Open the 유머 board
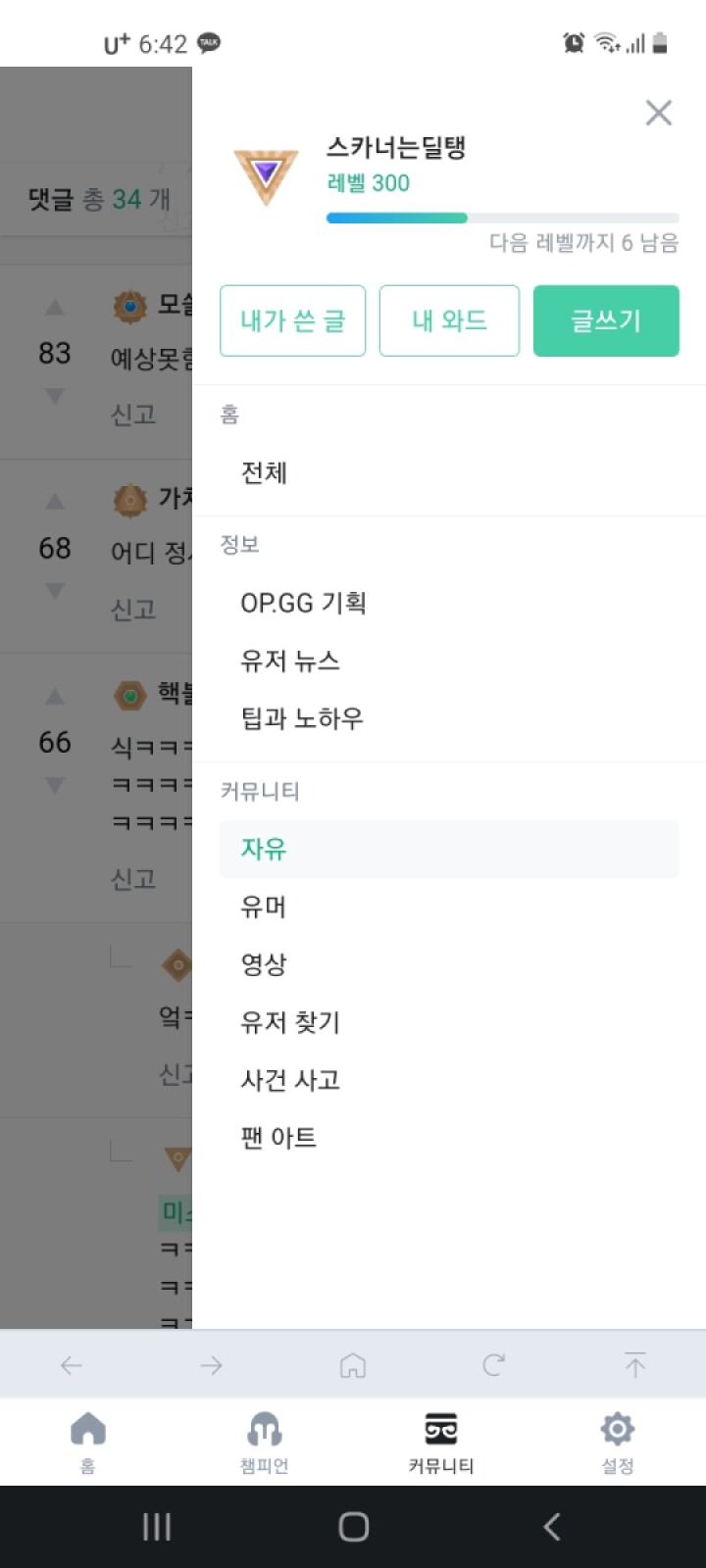Image resolution: width=706 pixels, height=1568 pixels. point(264,906)
